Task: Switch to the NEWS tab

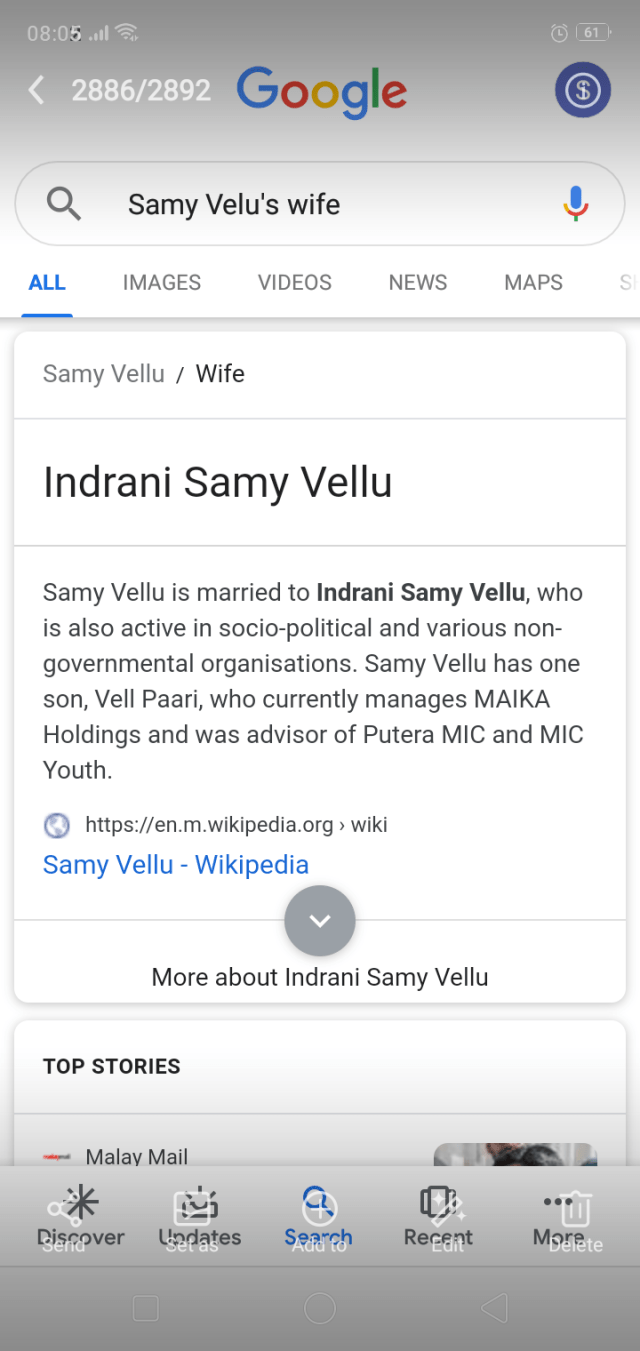Action: pyautogui.click(x=418, y=283)
